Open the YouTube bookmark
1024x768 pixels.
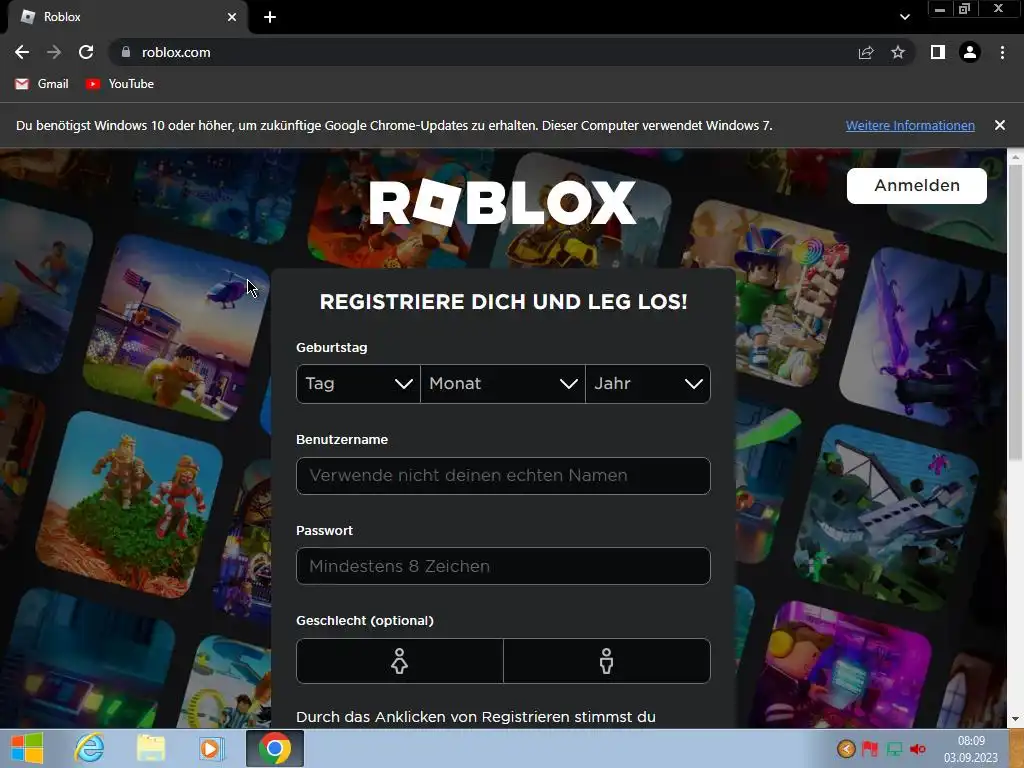120,84
